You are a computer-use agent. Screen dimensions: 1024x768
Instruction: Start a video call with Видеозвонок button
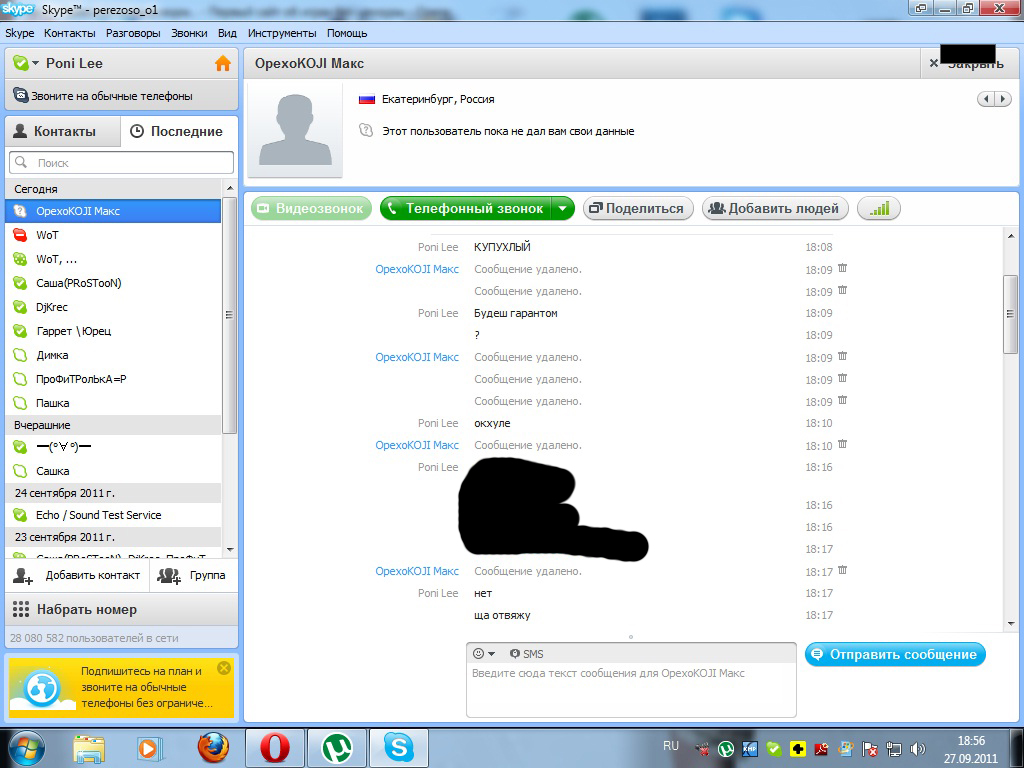(311, 208)
